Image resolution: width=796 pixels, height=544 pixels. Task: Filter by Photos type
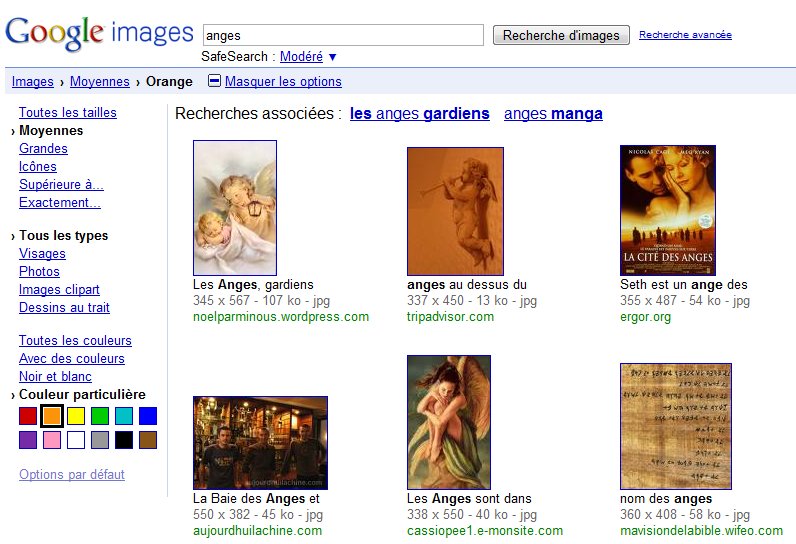pyautogui.click(x=39, y=271)
